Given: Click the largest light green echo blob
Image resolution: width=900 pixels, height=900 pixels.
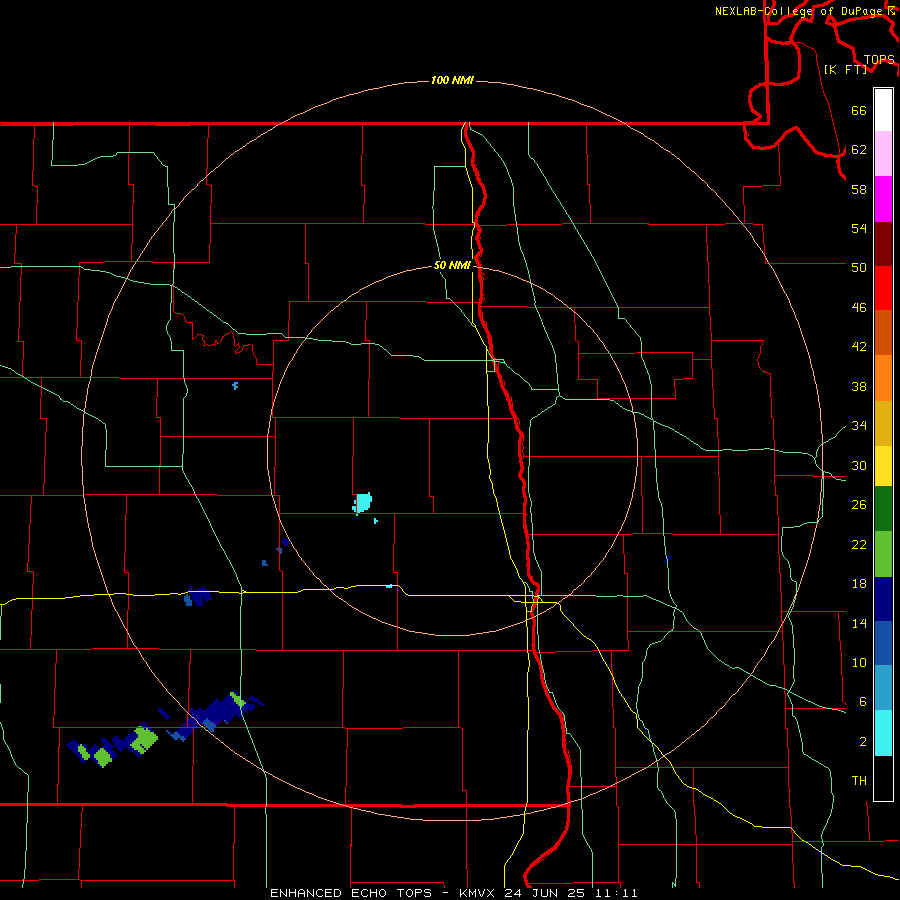Looking at the screenshot, I should pyautogui.click(x=143, y=739).
